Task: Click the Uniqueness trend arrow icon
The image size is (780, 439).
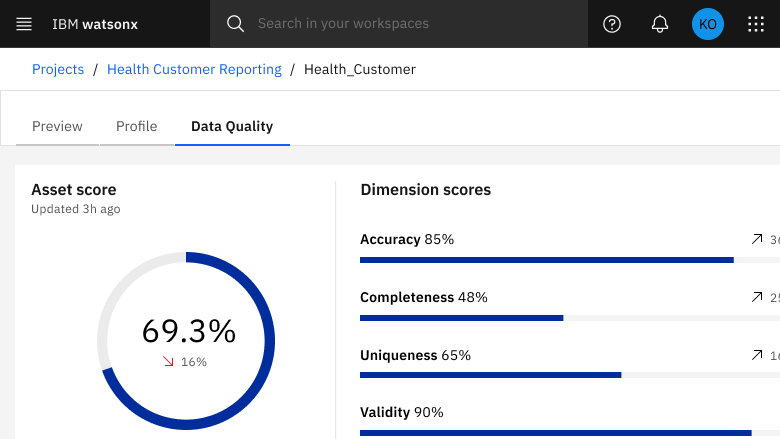Action: coord(756,355)
